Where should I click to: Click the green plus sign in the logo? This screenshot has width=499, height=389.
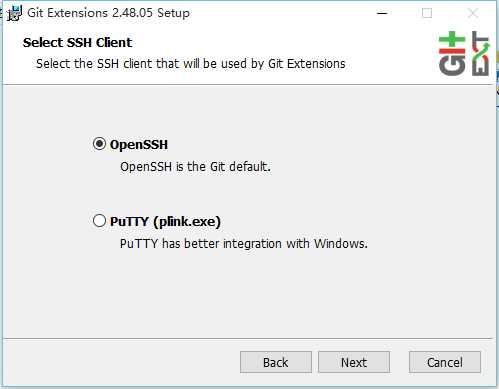click(452, 39)
